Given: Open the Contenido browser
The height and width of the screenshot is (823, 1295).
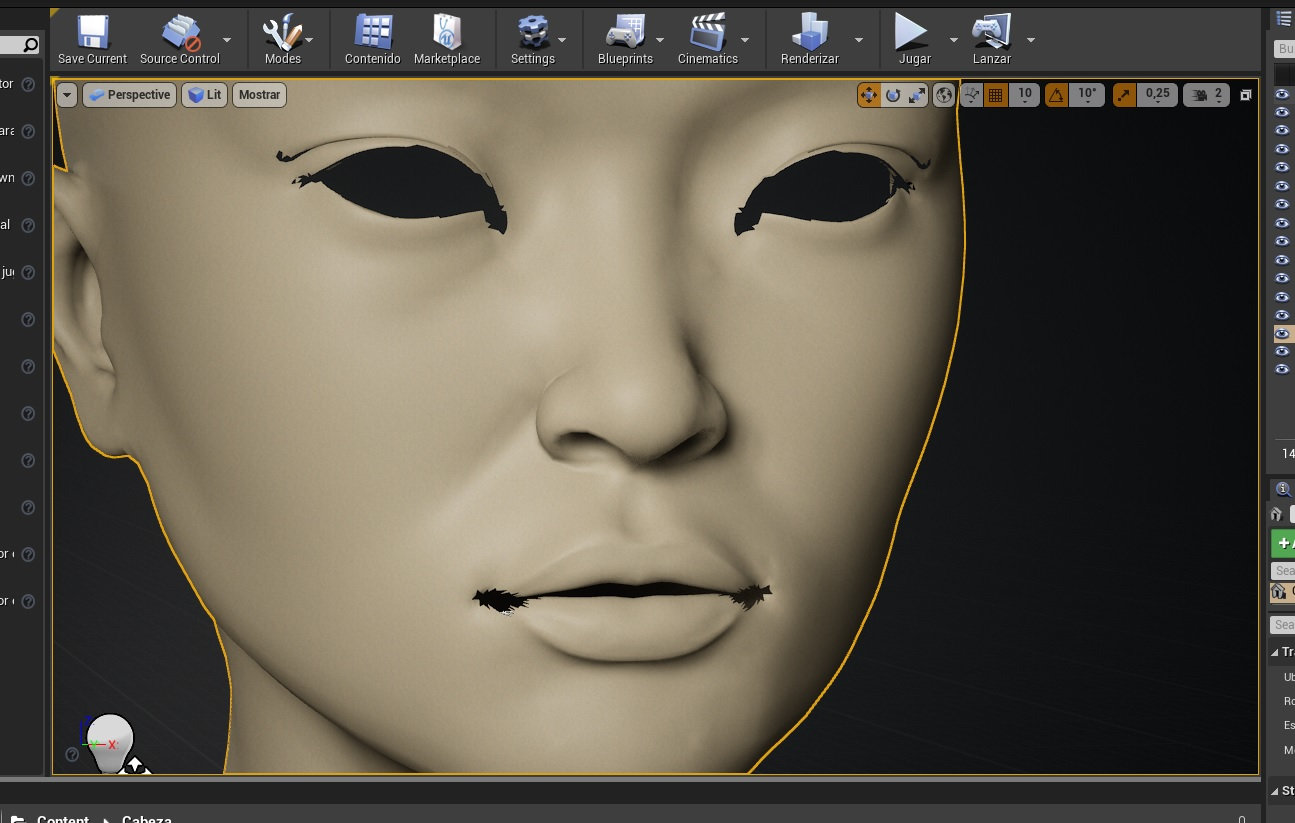Looking at the screenshot, I should coord(372,40).
